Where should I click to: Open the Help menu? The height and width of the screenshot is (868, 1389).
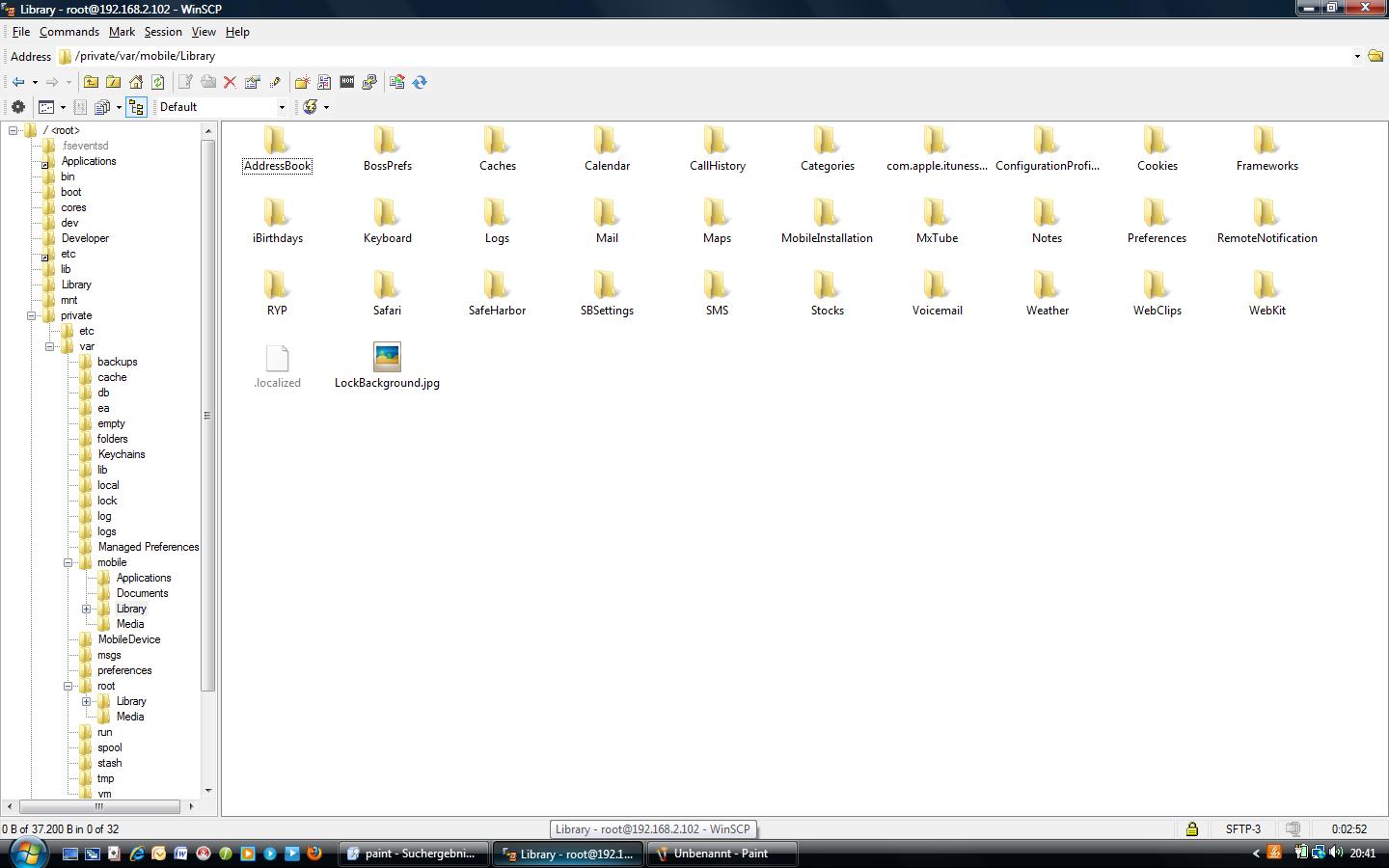pyautogui.click(x=237, y=32)
